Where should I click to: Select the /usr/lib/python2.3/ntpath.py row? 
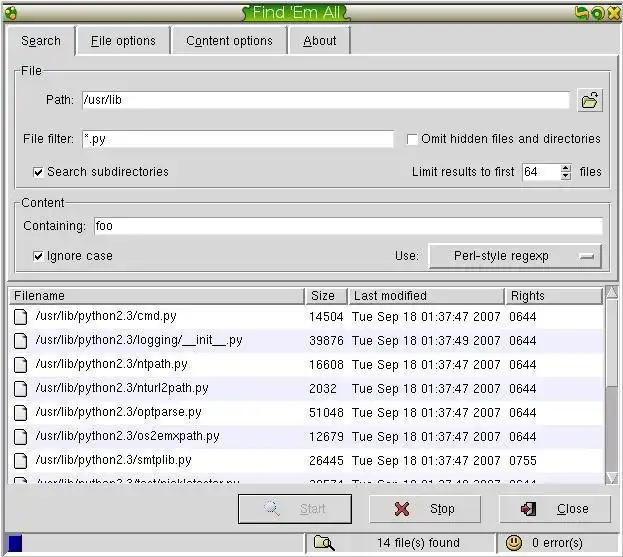[x=306, y=365]
